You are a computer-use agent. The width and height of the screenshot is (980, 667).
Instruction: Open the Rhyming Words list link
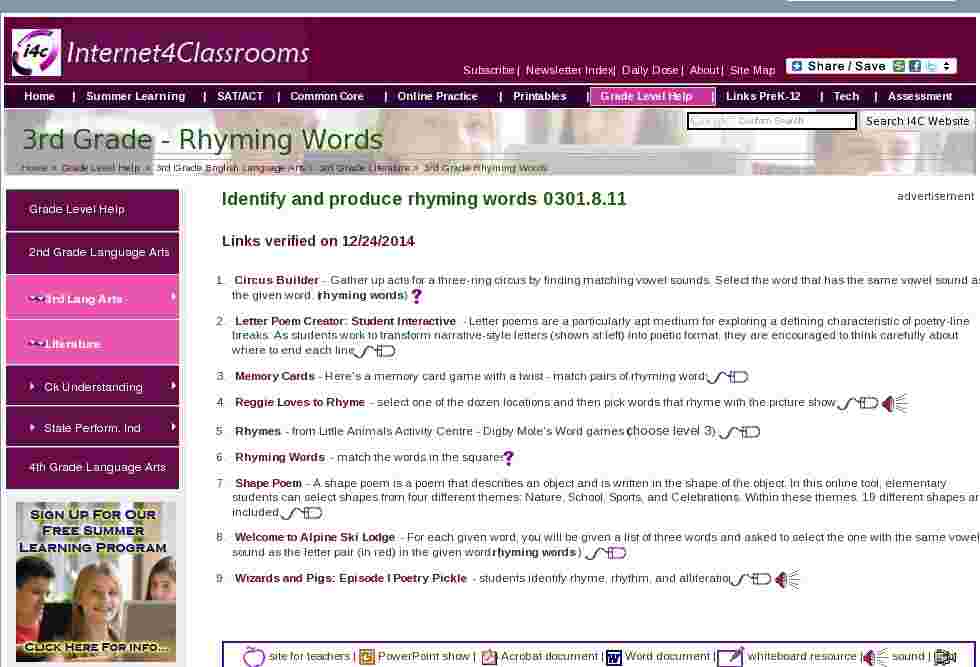click(x=280, y=458)
